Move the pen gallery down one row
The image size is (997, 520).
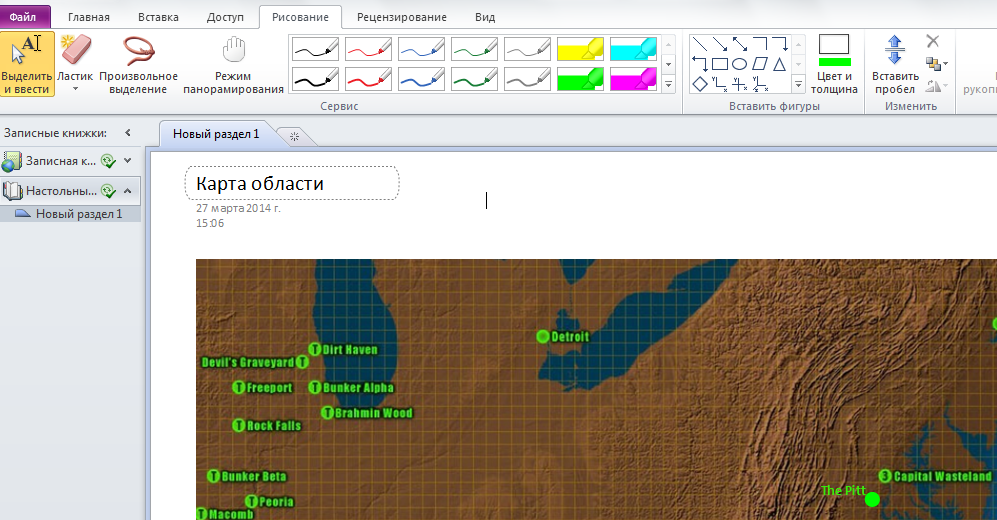coord(668,64)
